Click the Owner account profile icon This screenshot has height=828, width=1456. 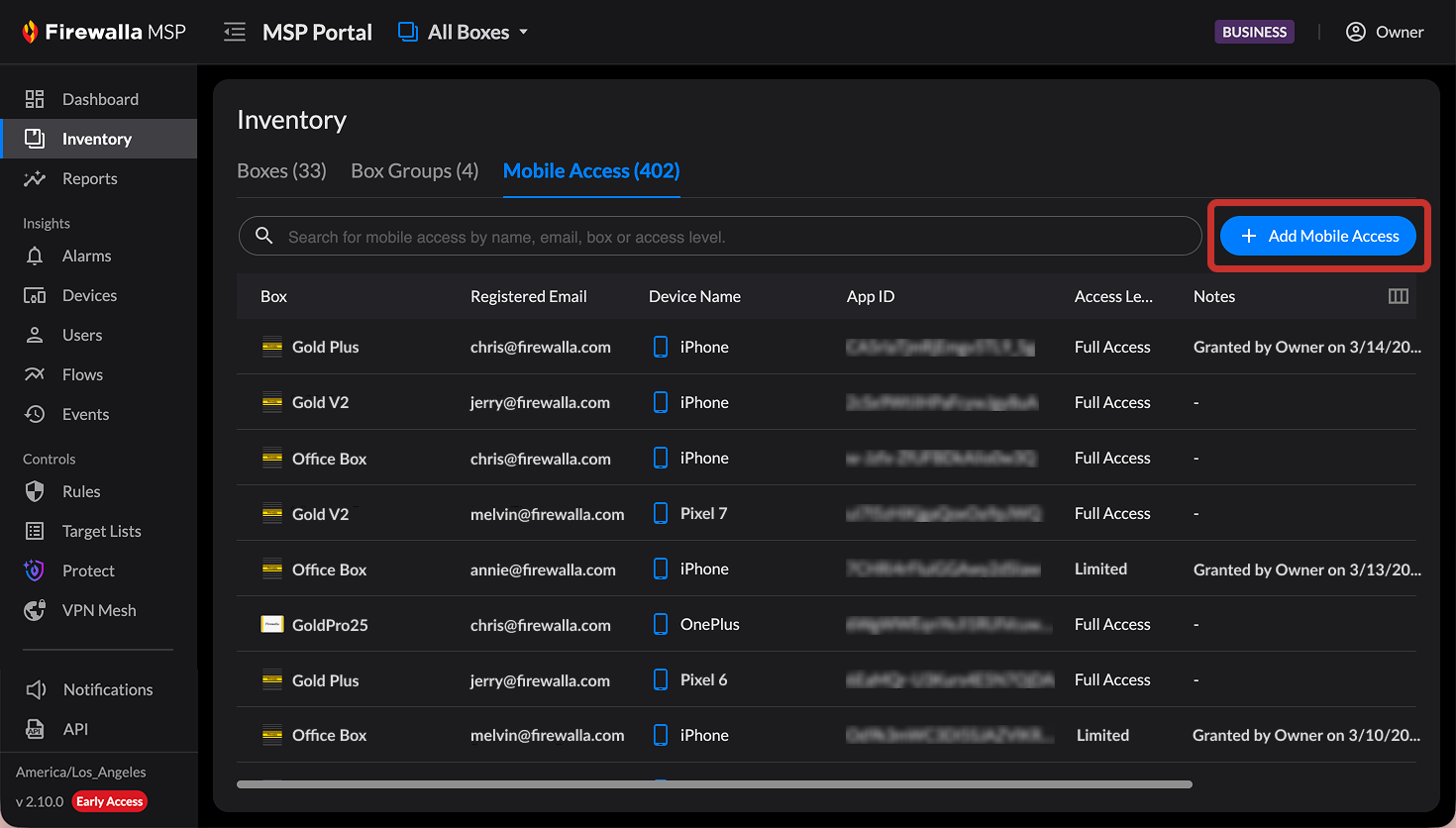coord(1355,32)
